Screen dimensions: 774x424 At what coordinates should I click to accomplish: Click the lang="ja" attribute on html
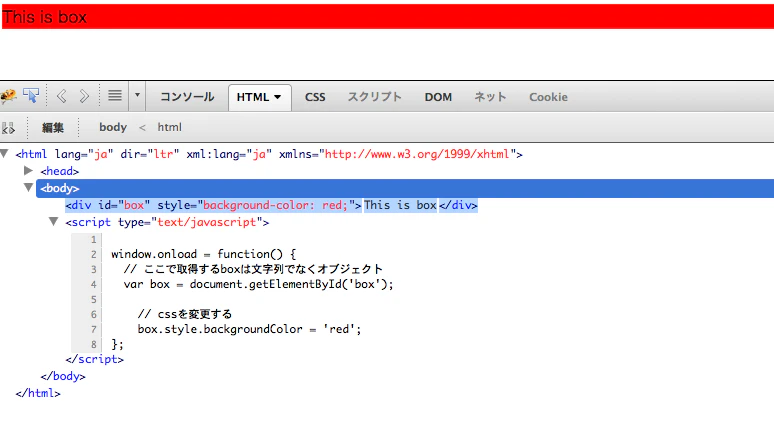(x=84, y=154)
